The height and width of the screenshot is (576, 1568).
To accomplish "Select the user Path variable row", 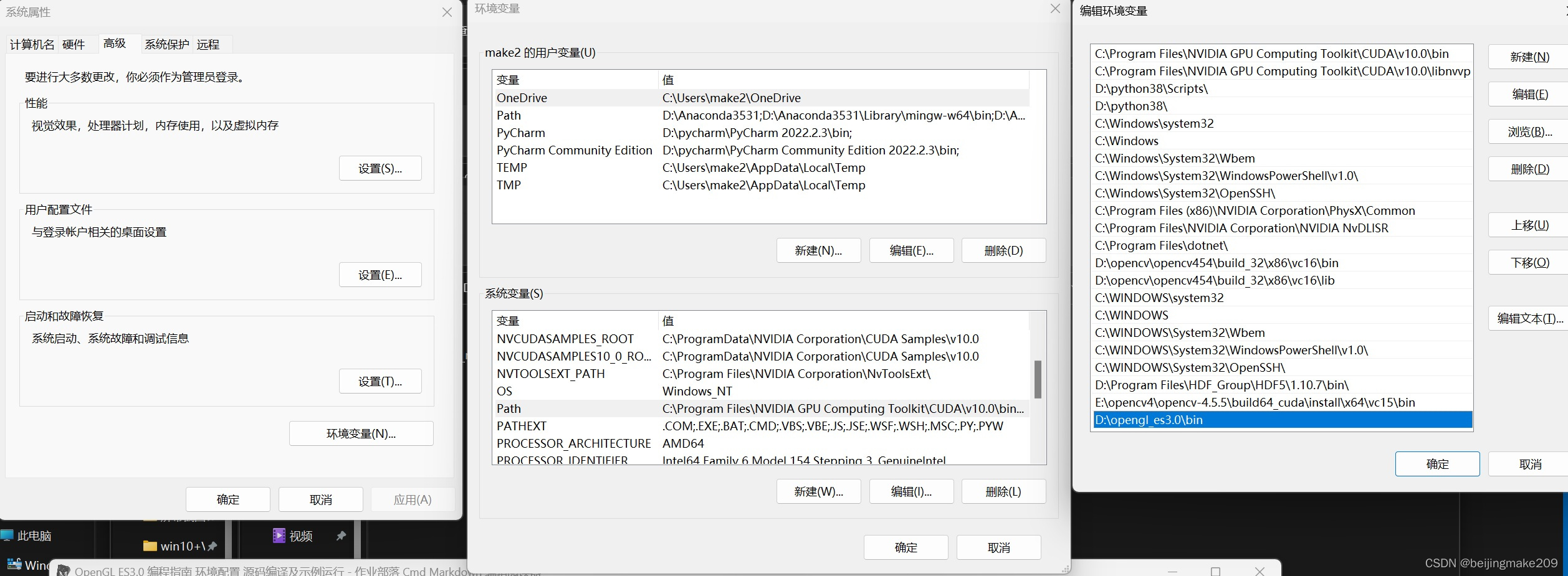I will coord(760,115).
